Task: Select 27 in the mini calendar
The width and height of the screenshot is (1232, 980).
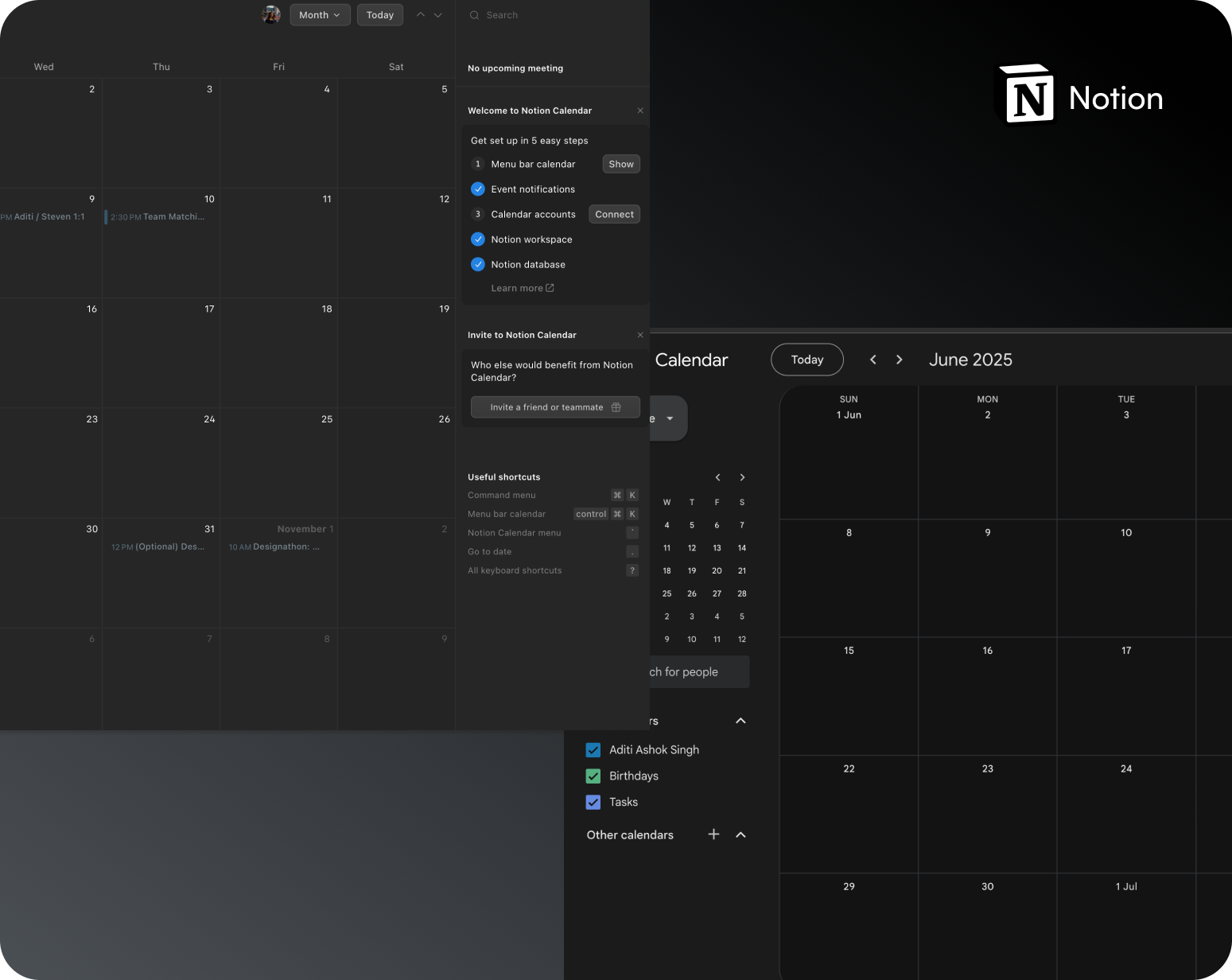Action: 717,593
